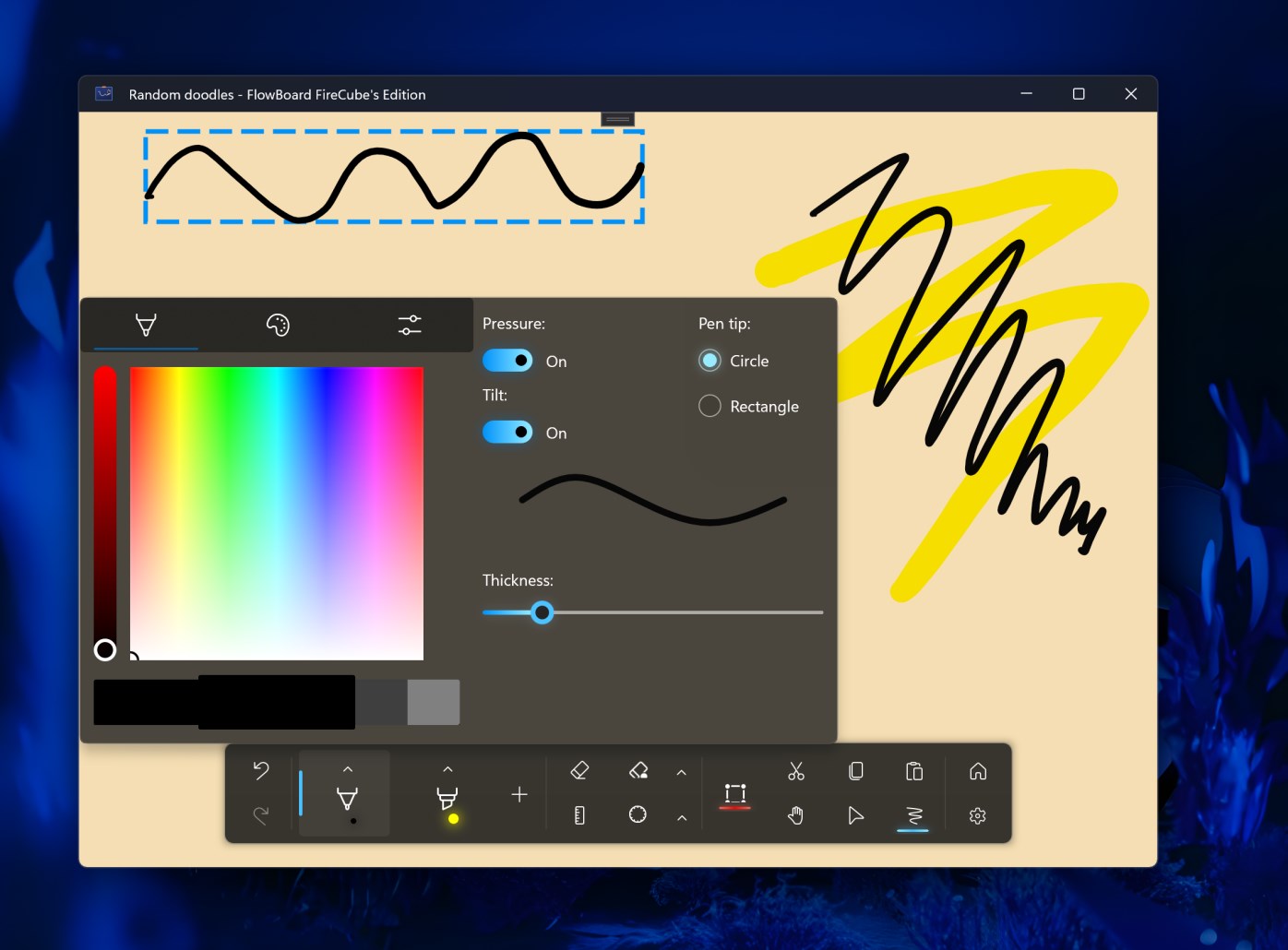Paste from clipboard icon
The width and height of the screenshot is (1288, 950).
[x=914, y=771]
